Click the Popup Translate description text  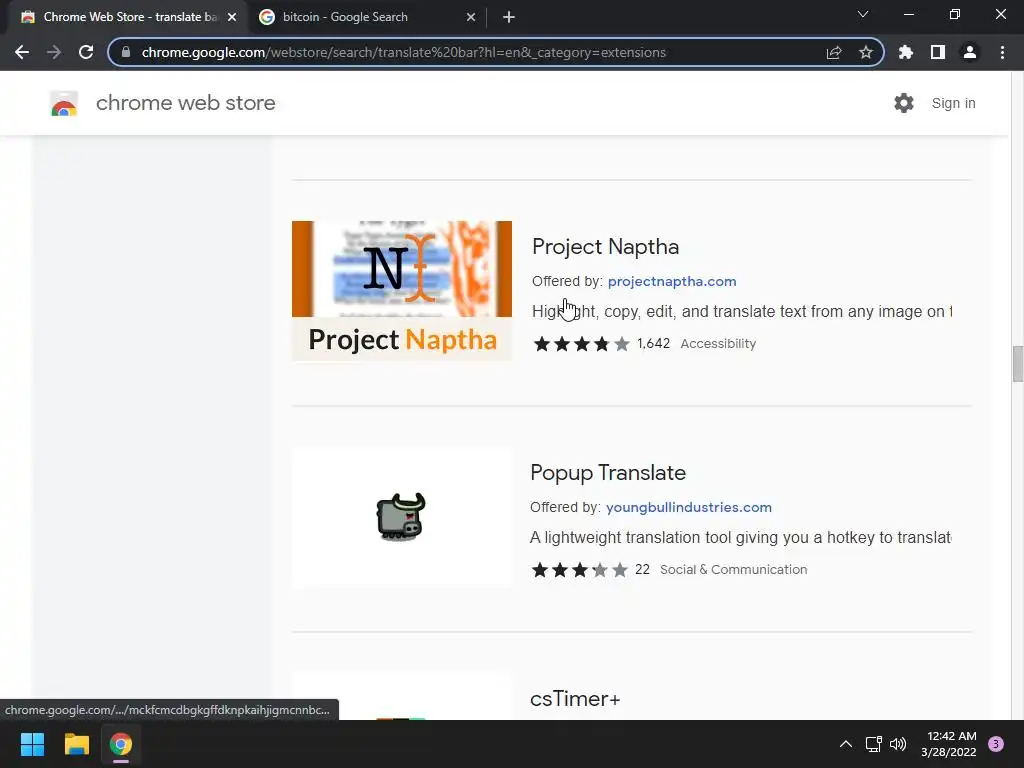(741, 537)
